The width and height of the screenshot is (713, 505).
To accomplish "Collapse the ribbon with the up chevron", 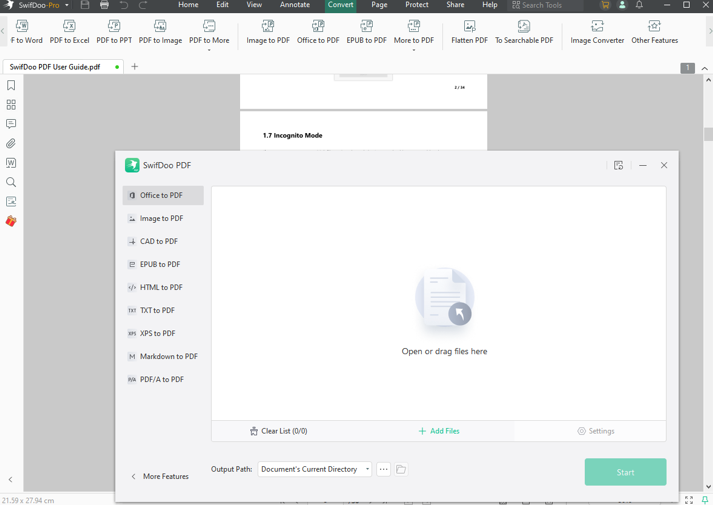I will (x=704, y=68).
